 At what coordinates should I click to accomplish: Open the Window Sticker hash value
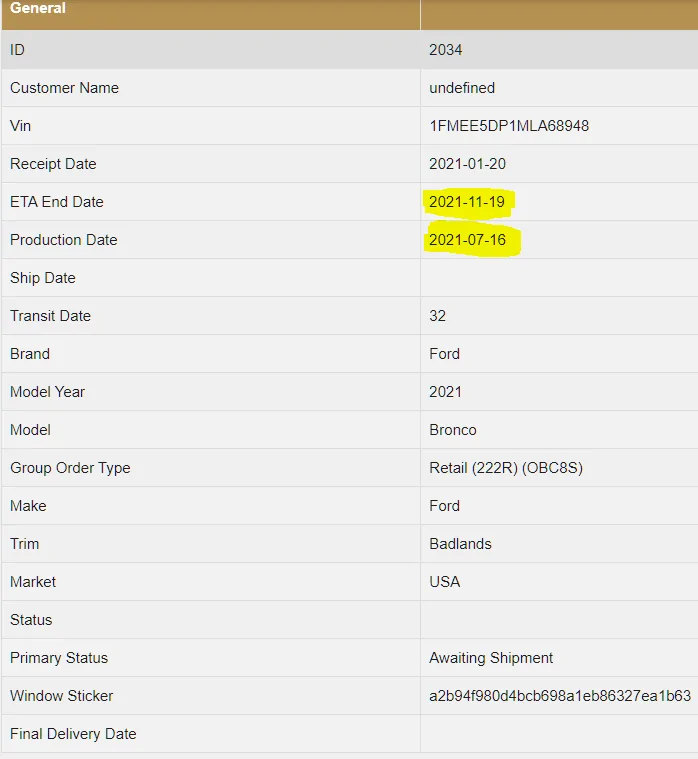pos(560,696)
